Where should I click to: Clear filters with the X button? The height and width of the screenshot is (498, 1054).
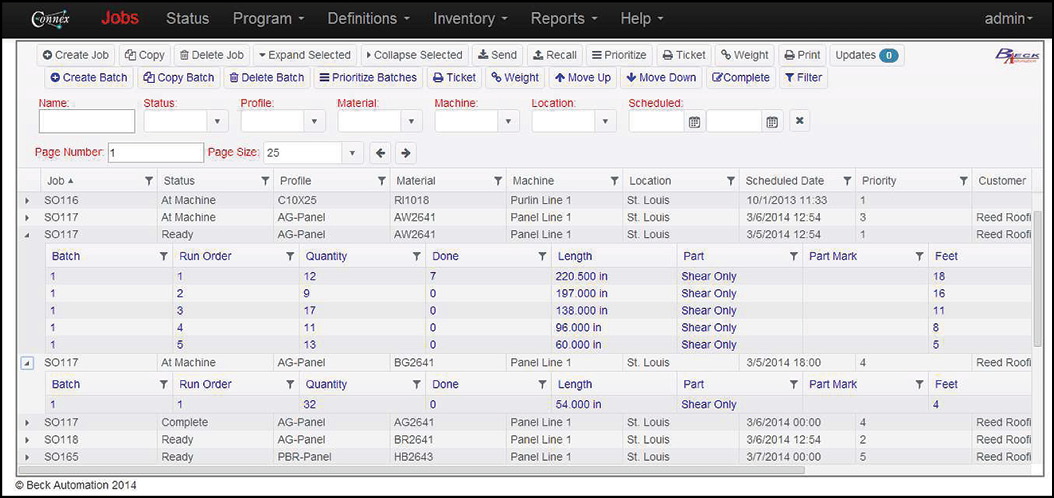[x=799, y=121]
